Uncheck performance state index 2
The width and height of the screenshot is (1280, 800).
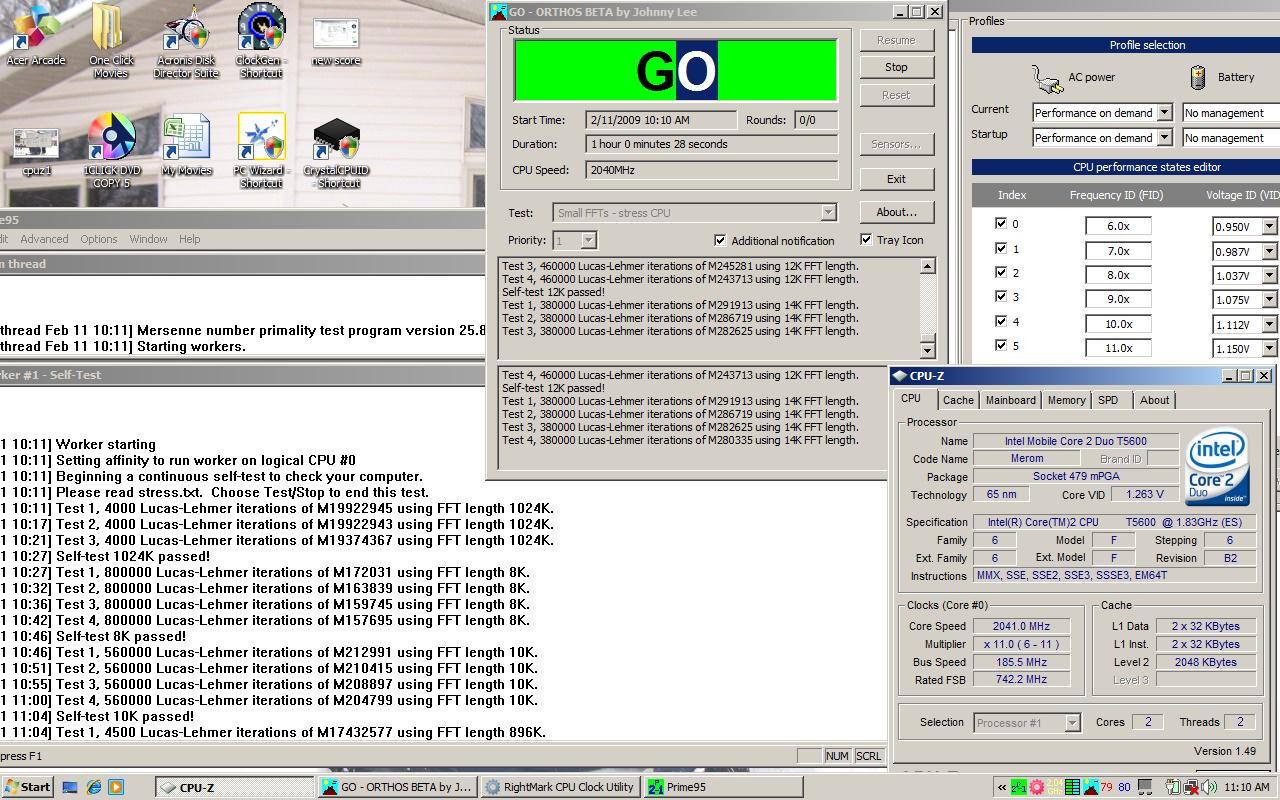(x=1001, y=273)
